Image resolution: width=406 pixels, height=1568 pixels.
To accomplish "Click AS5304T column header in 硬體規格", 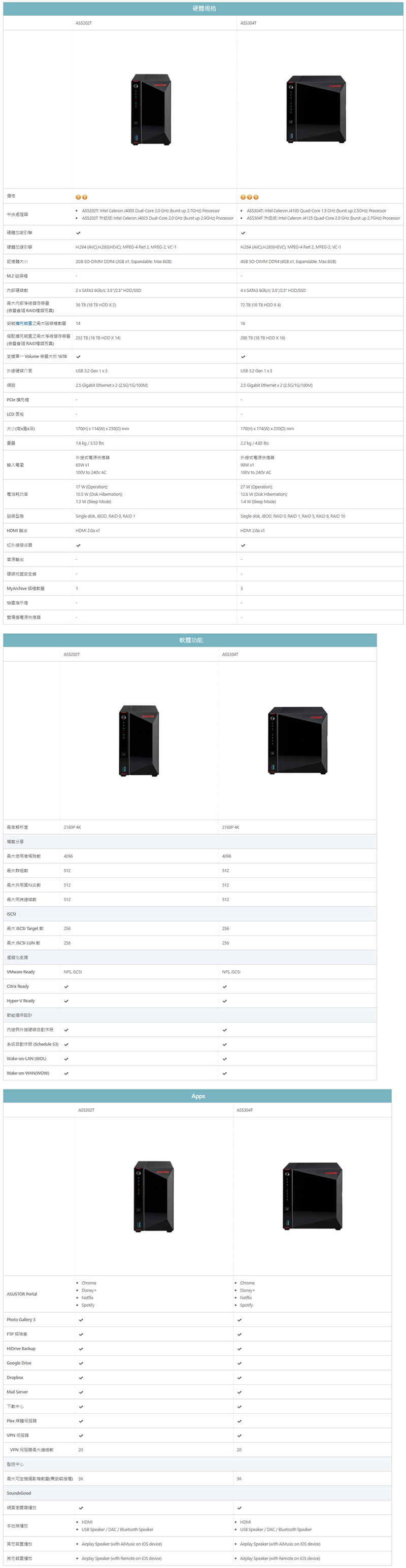I will (x=248, y=23).
